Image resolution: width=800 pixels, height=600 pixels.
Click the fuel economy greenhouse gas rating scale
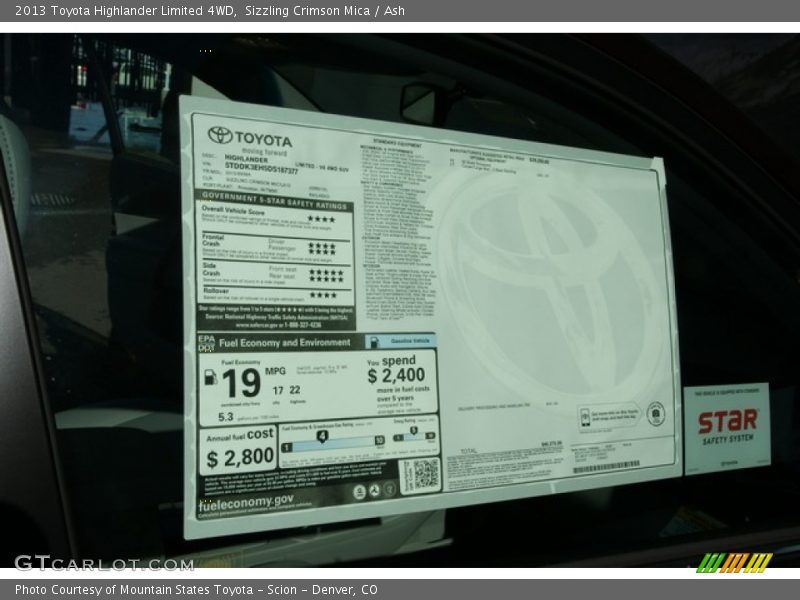(334, 438)
